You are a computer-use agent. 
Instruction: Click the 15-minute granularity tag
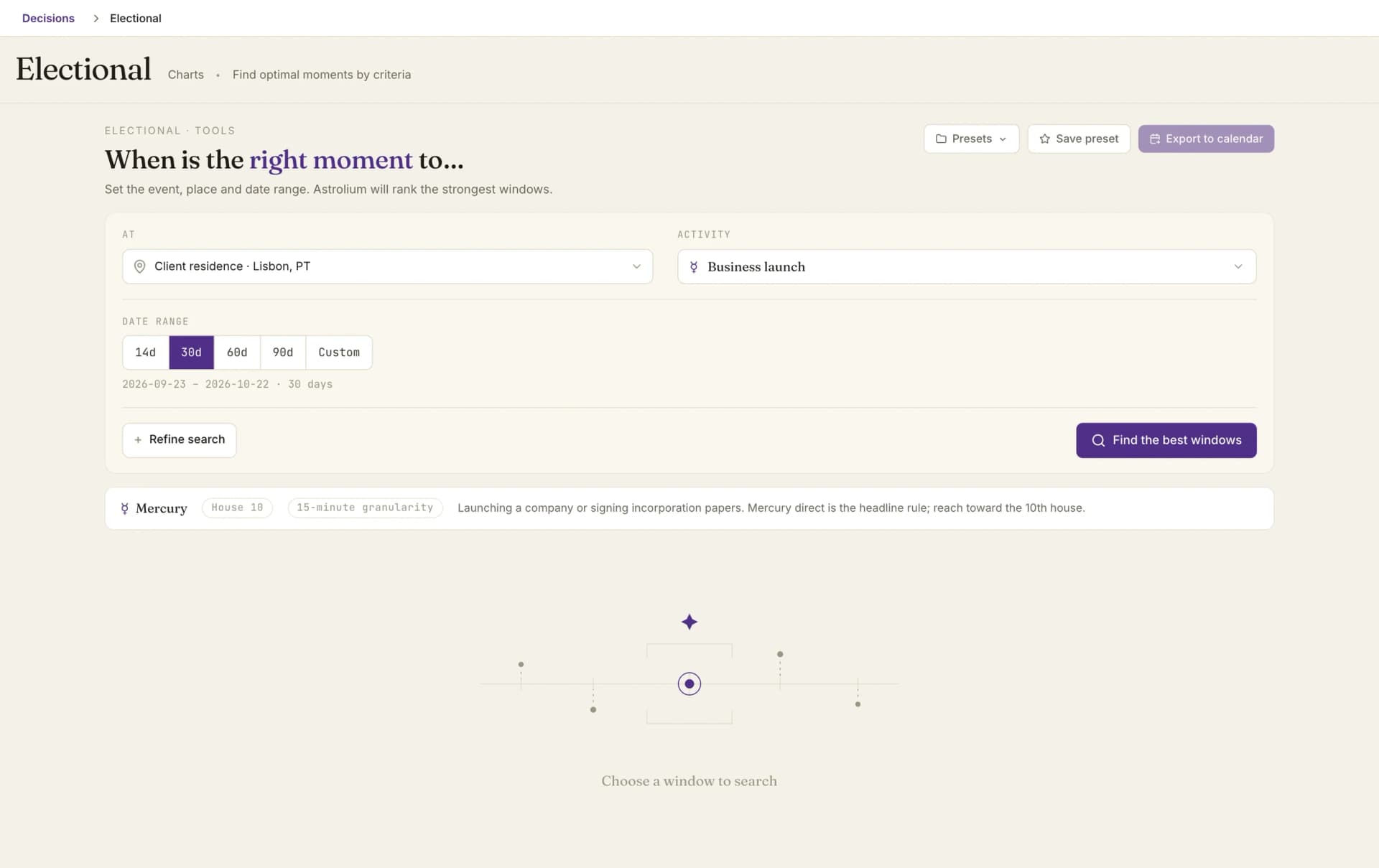(365, 508)
